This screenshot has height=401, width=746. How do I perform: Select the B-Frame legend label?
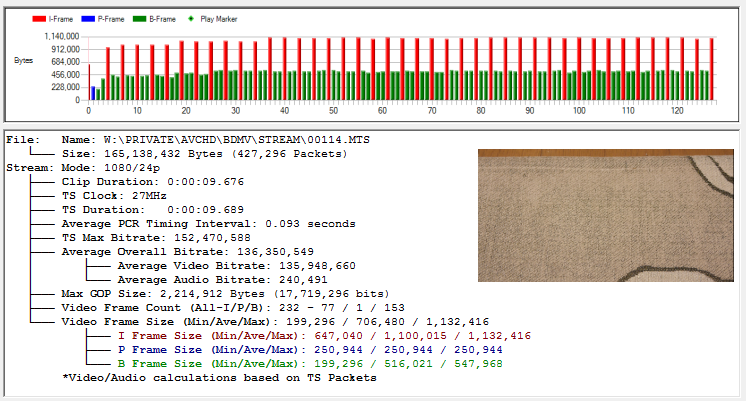point(164,18)
